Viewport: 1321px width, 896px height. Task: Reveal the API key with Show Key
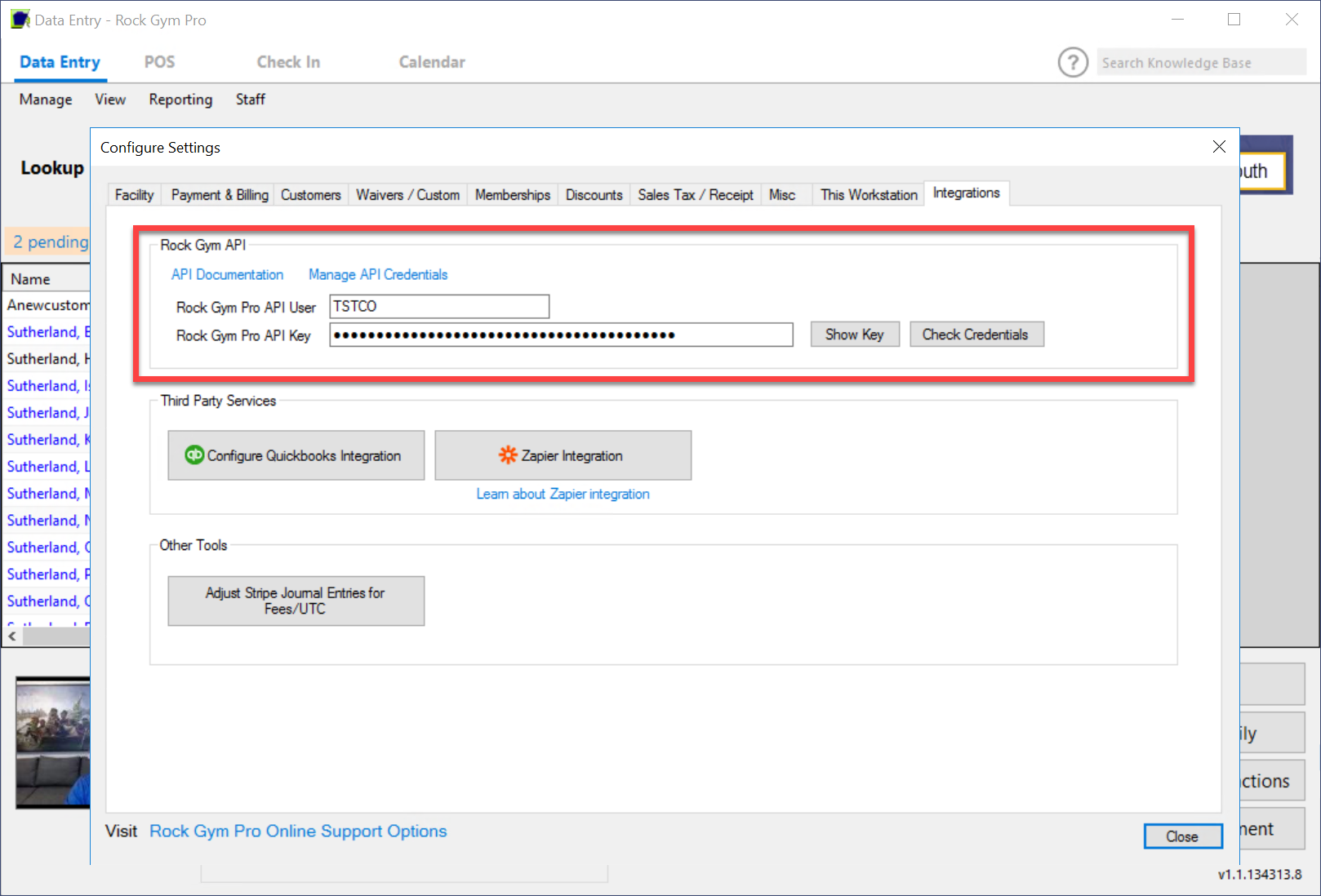click(x=855, y=335)
